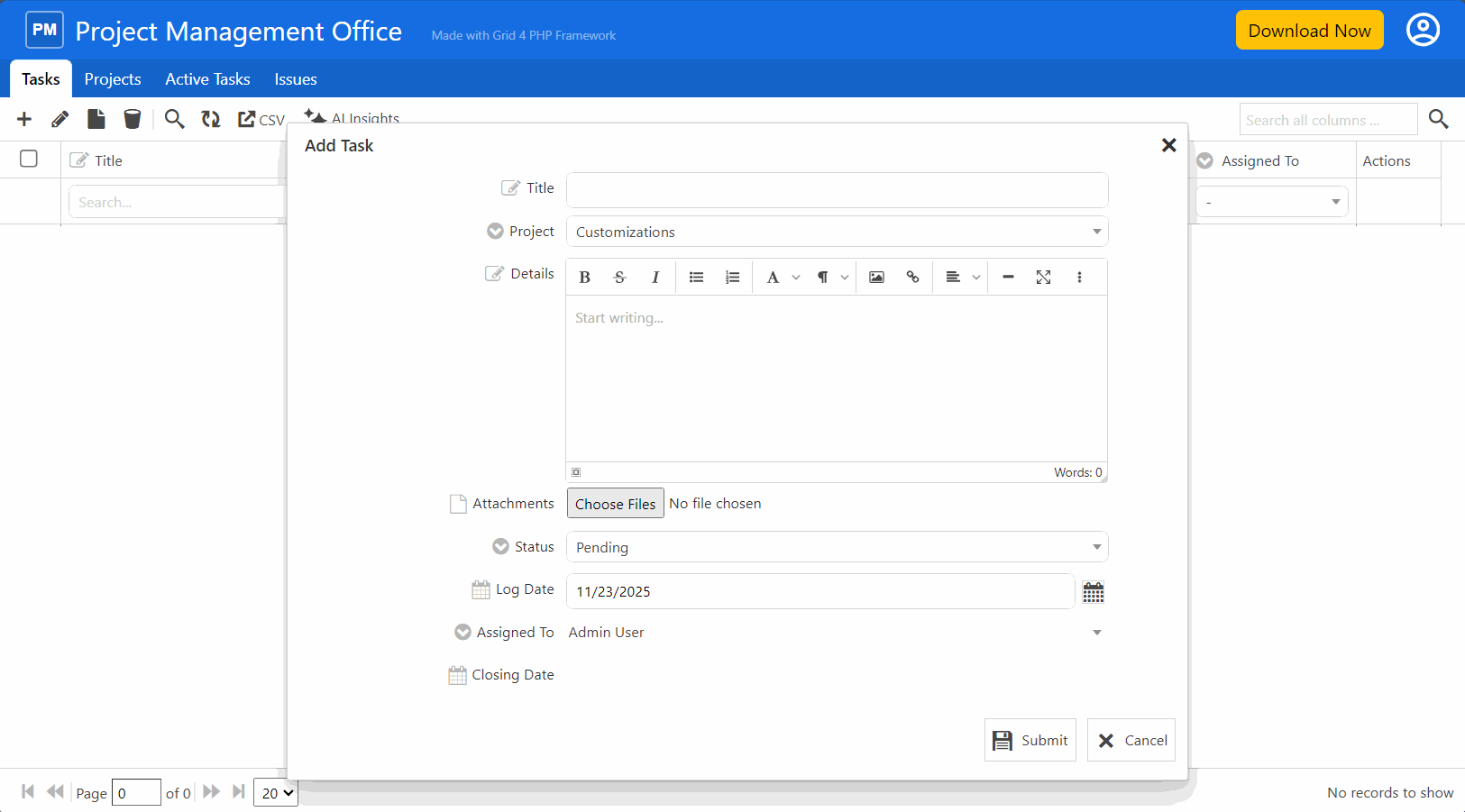Viewport: 1465px width, 812px height.
Task: Click the user profile icon
Action: coord(1423,30)
